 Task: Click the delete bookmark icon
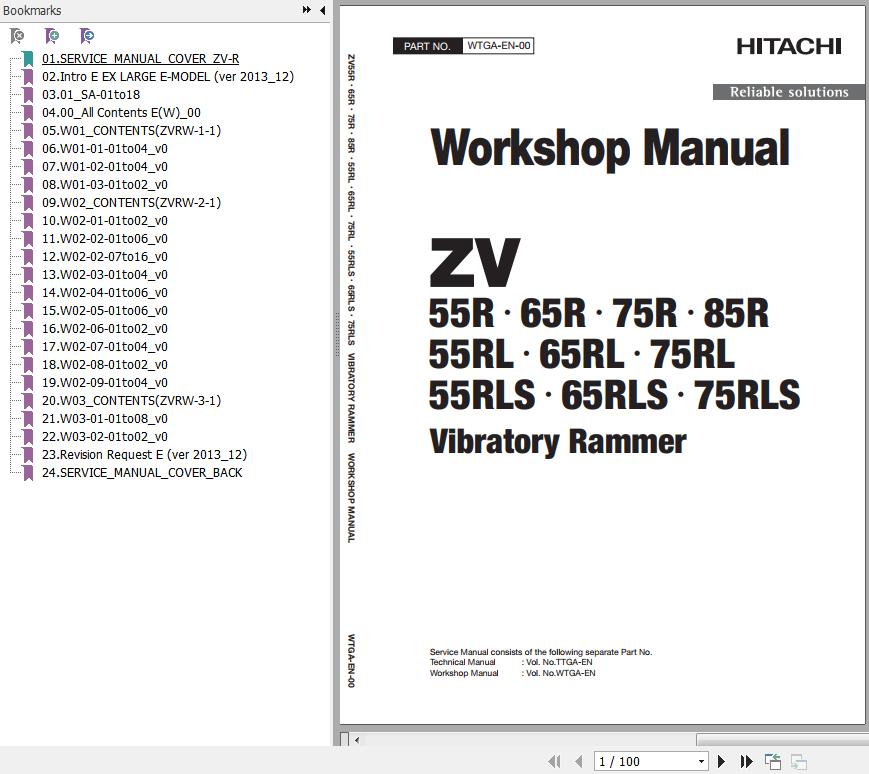(x=17, y=36)
